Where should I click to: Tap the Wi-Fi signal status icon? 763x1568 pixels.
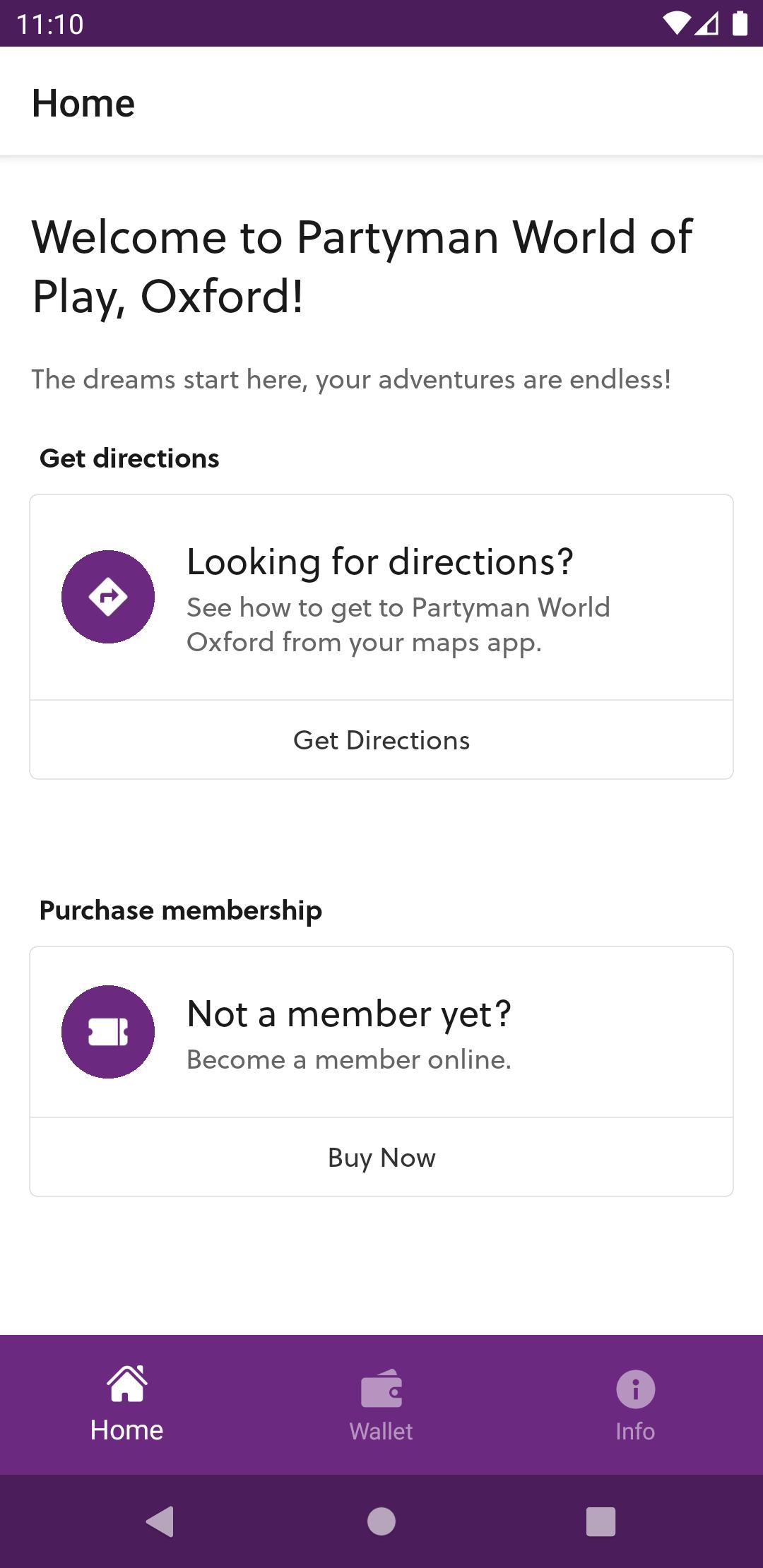(676, 24)
